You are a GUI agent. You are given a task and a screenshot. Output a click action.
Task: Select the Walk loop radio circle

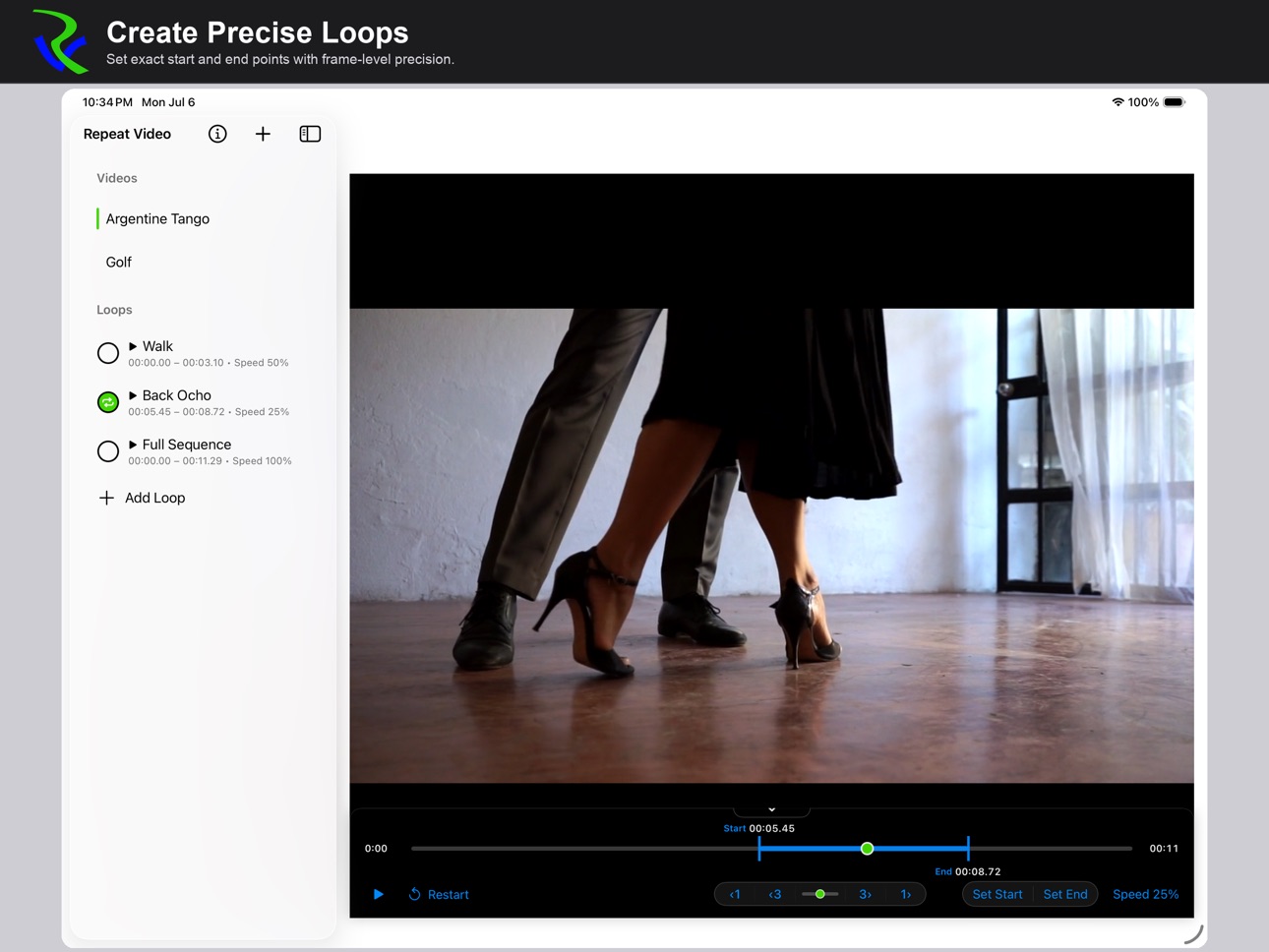[x=108, y=353]
